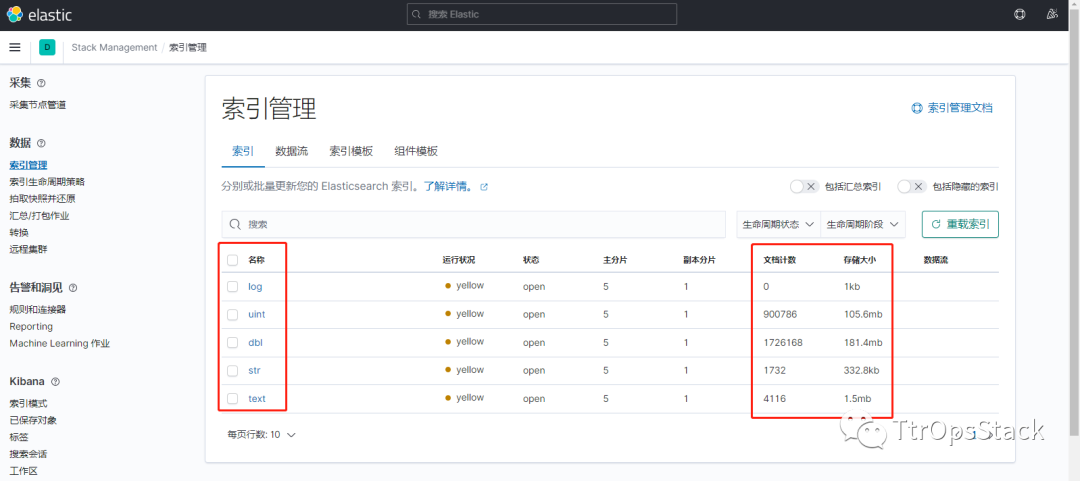Open 索引生命周期策略 in sidebar
This screenshot has height=481, width=1080.
[47, 182]
